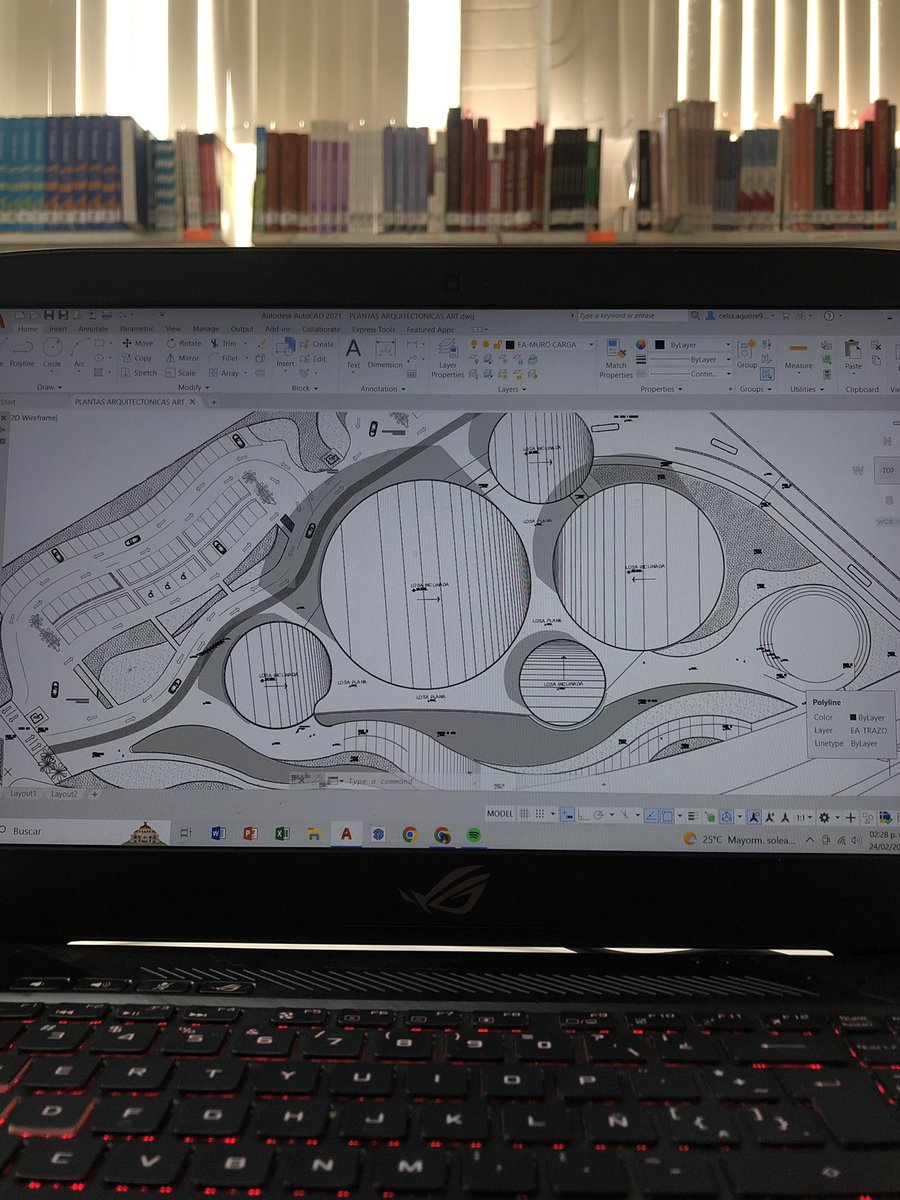Expand the Draw panel

[x=49, y=388]
